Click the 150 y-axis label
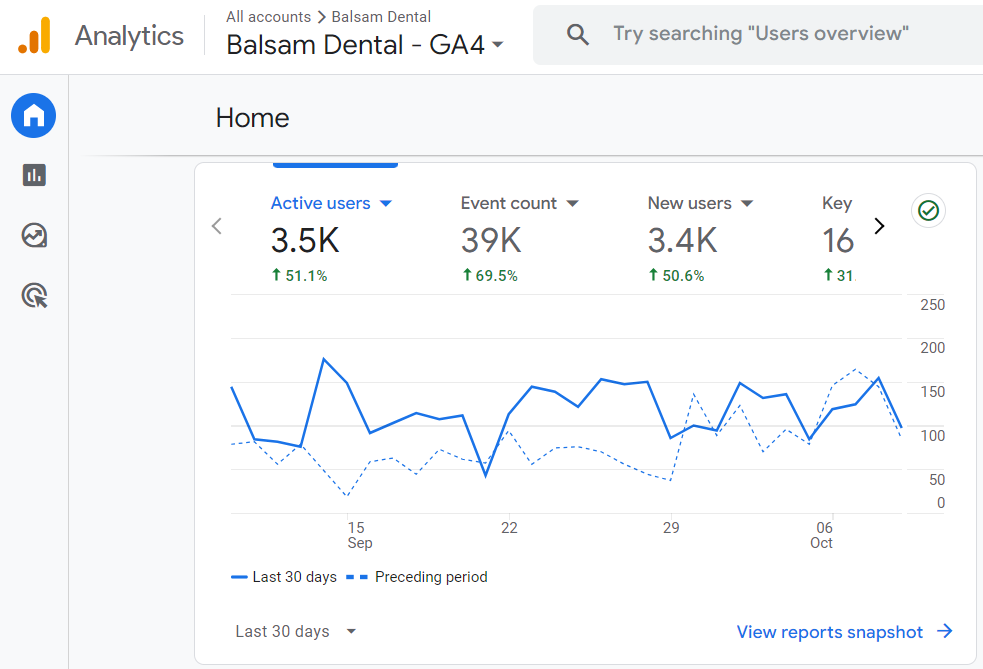The height and width of the screenshot is (669, 983). pos(932,392)
